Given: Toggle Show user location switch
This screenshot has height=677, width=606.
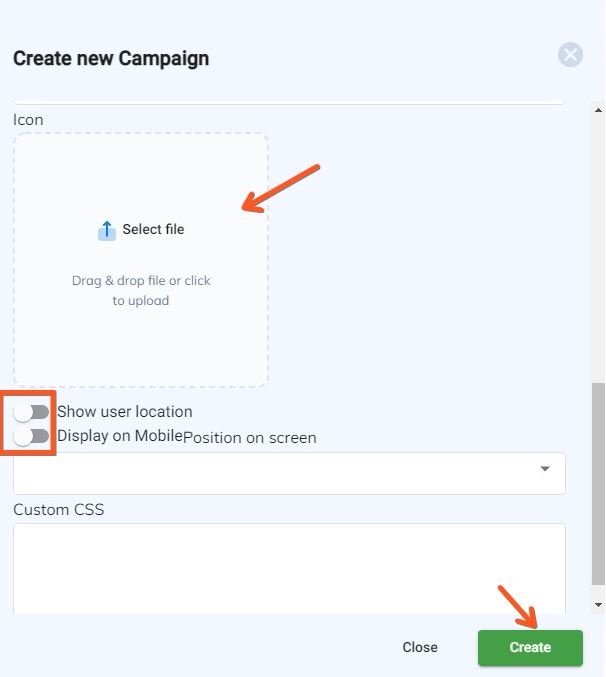Looking at the screenshot, I should pos(31,412).
